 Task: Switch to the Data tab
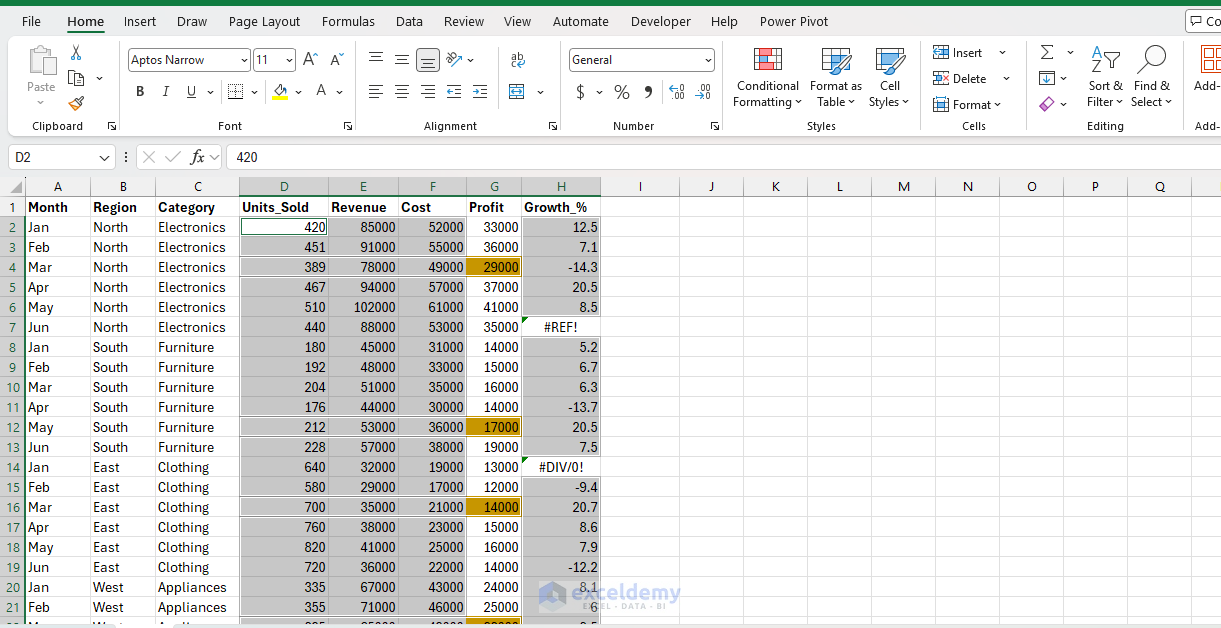[409, 21]
